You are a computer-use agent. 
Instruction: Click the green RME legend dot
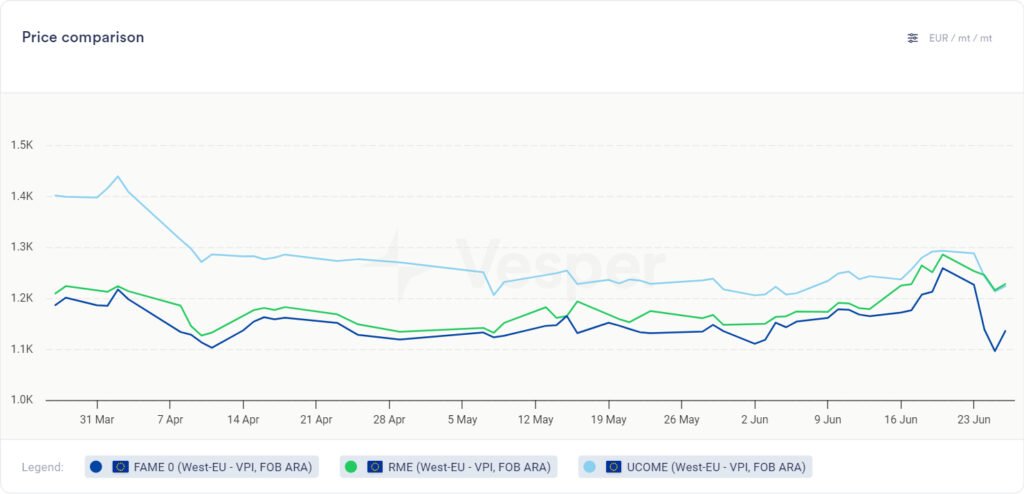[x=351, y=466]
